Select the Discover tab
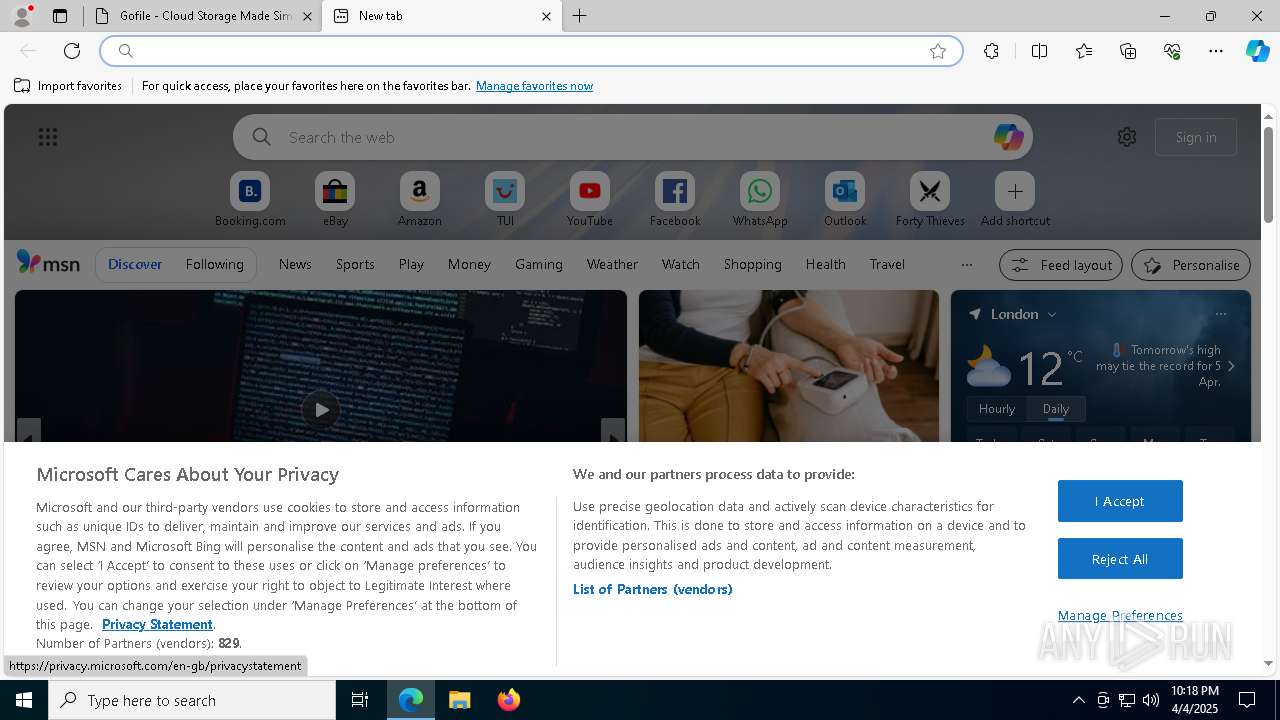Image resolution: width=1280 pixels, height=720 pixels. coord(135,264)
